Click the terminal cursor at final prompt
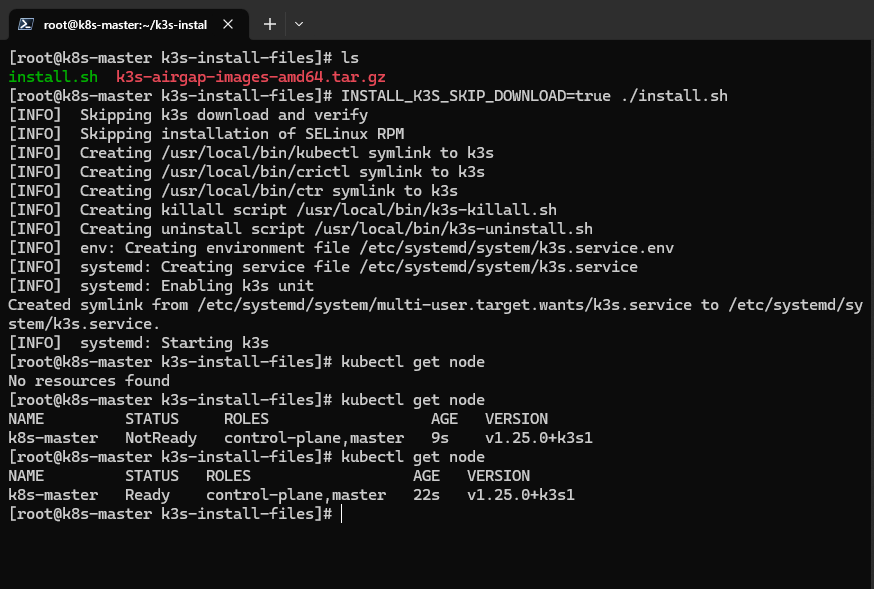Image resolution: width=874 pixels, height=589 pixels. [x=342, y=514]
